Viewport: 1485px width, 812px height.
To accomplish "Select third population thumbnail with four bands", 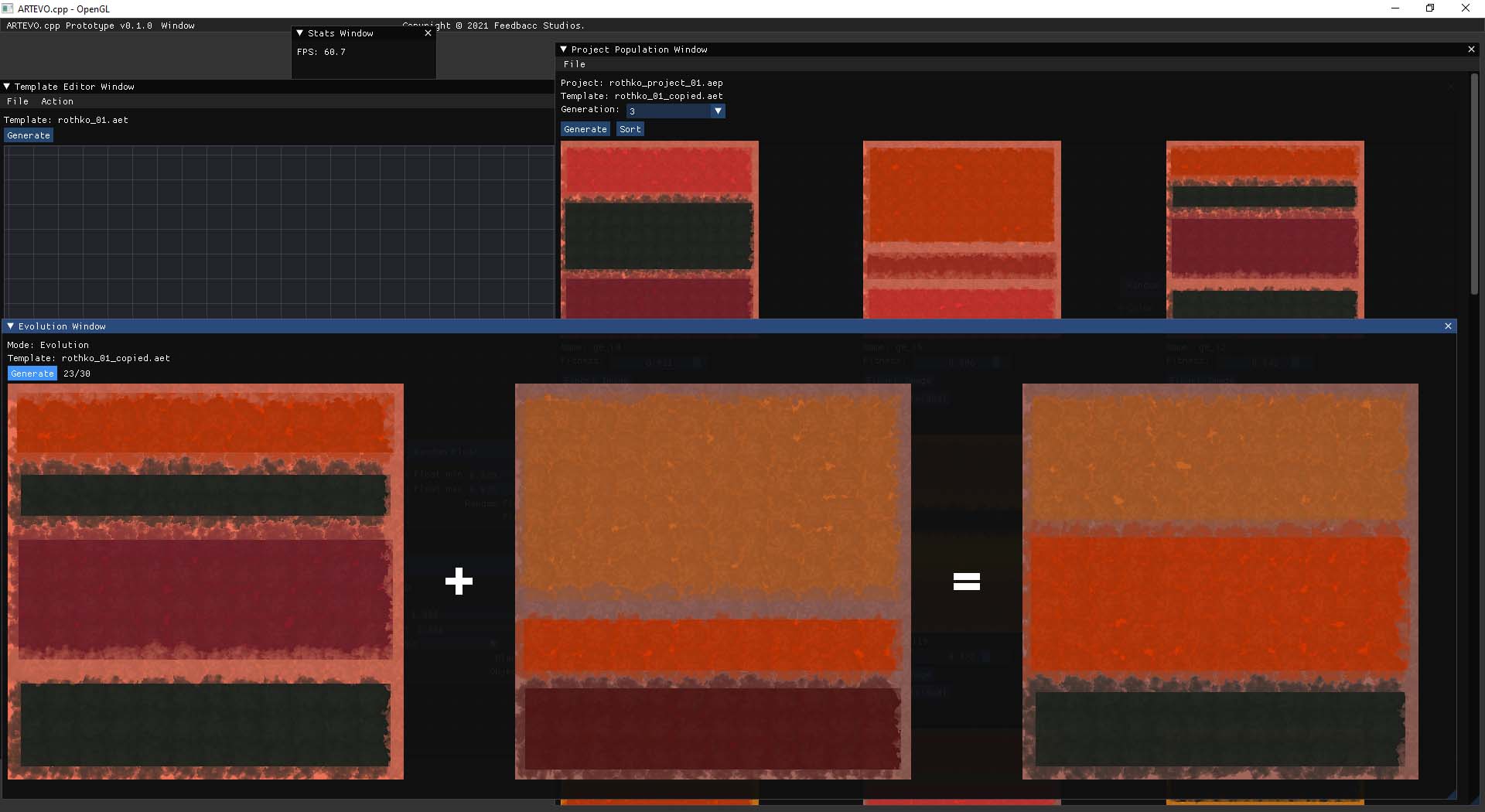I will (1265, 230).
